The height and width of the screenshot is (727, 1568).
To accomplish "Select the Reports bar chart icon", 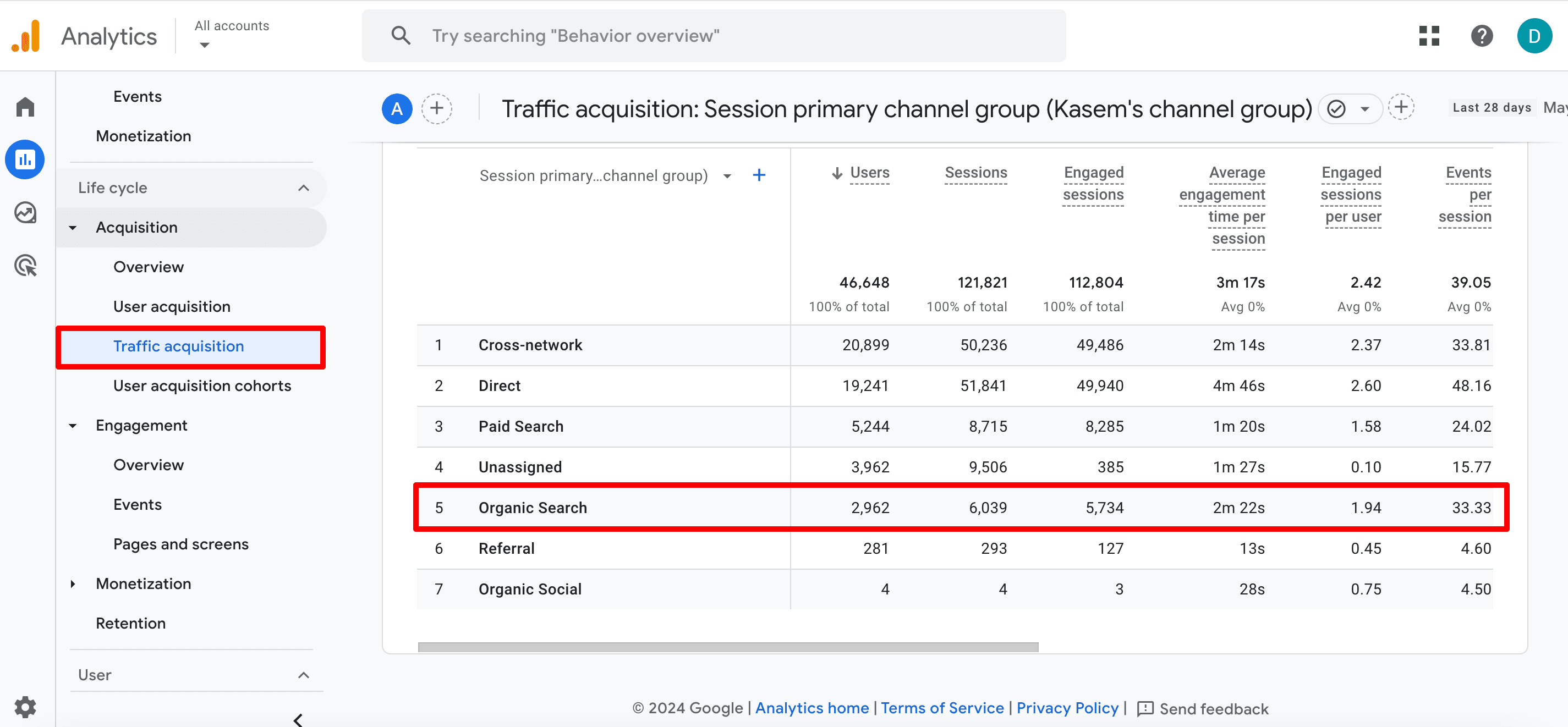I will click(x=25, y=159).
